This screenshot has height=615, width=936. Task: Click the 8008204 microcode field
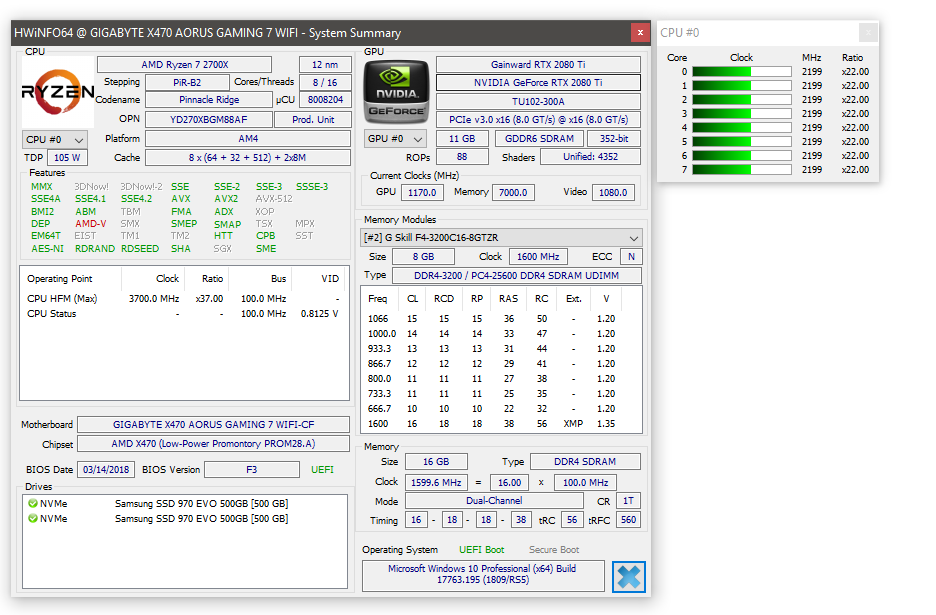click(x=325, y=100)
